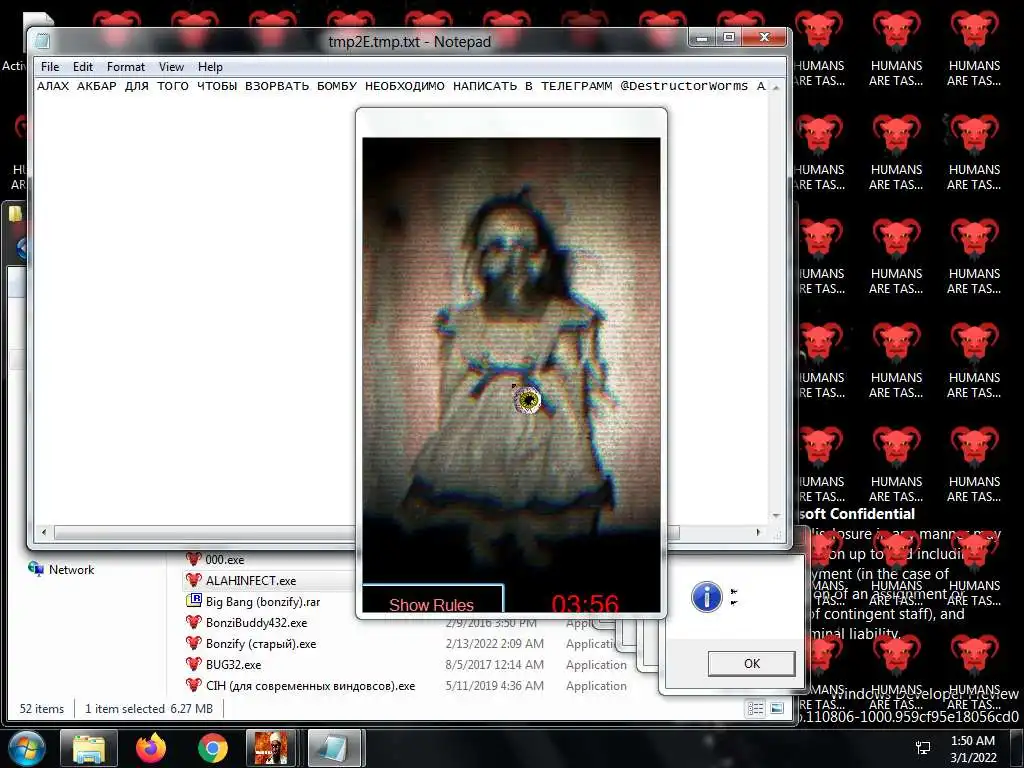Open the File menu in Notepad
Image resolution: width=1024 pixels, height=768 pixels.
click(50, 67)
